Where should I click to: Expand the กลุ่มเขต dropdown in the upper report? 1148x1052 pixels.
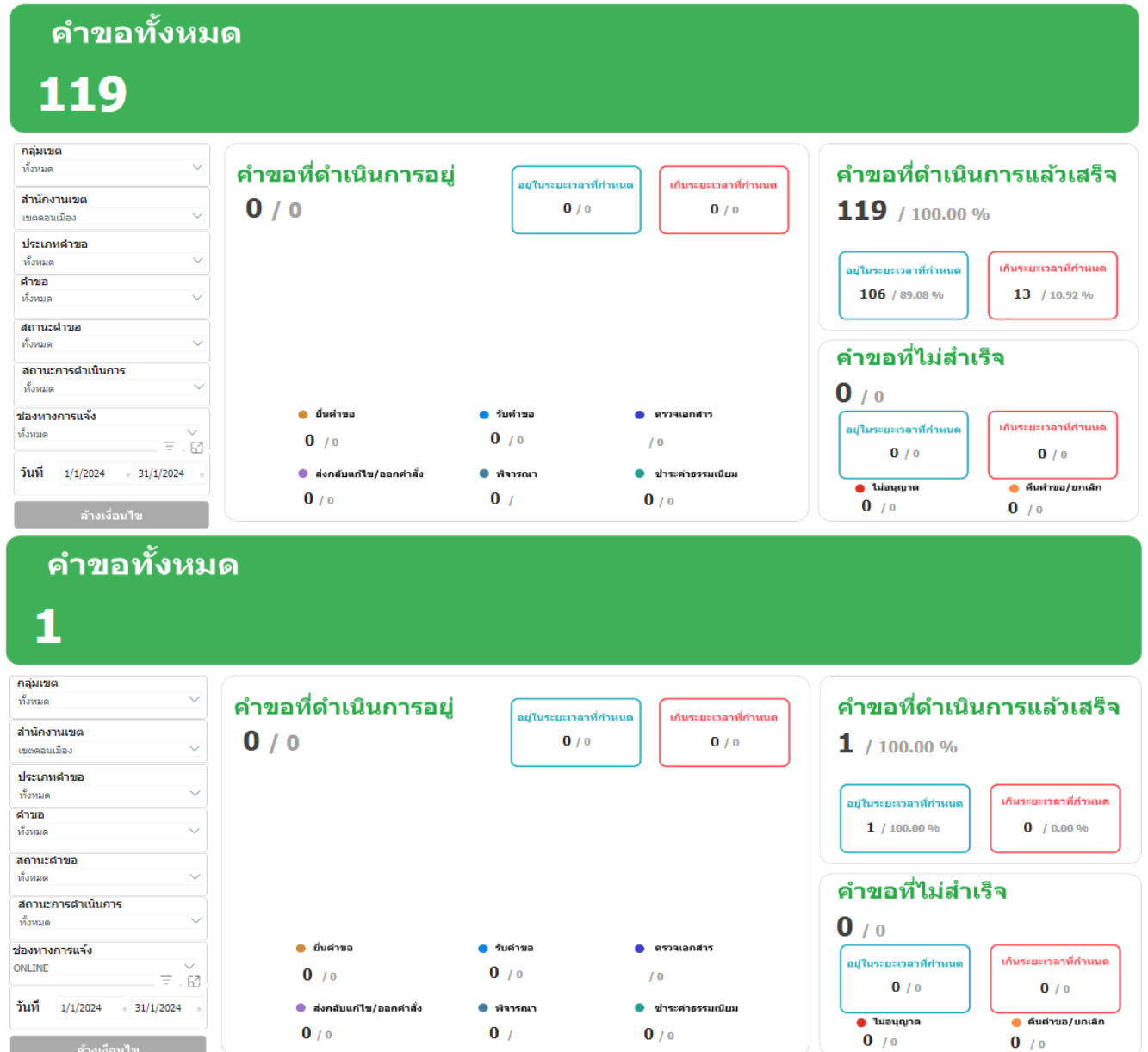point(197,168)
